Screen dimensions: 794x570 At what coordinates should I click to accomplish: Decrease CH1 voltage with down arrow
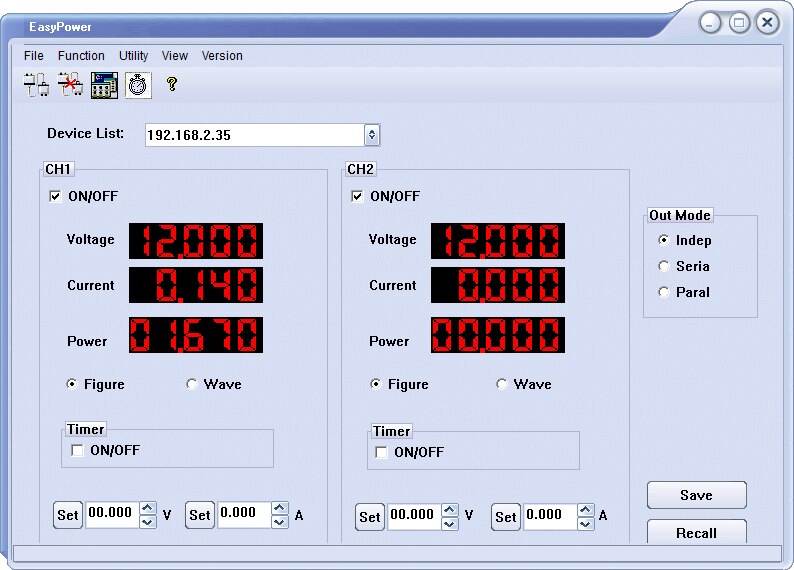point(148,521)
